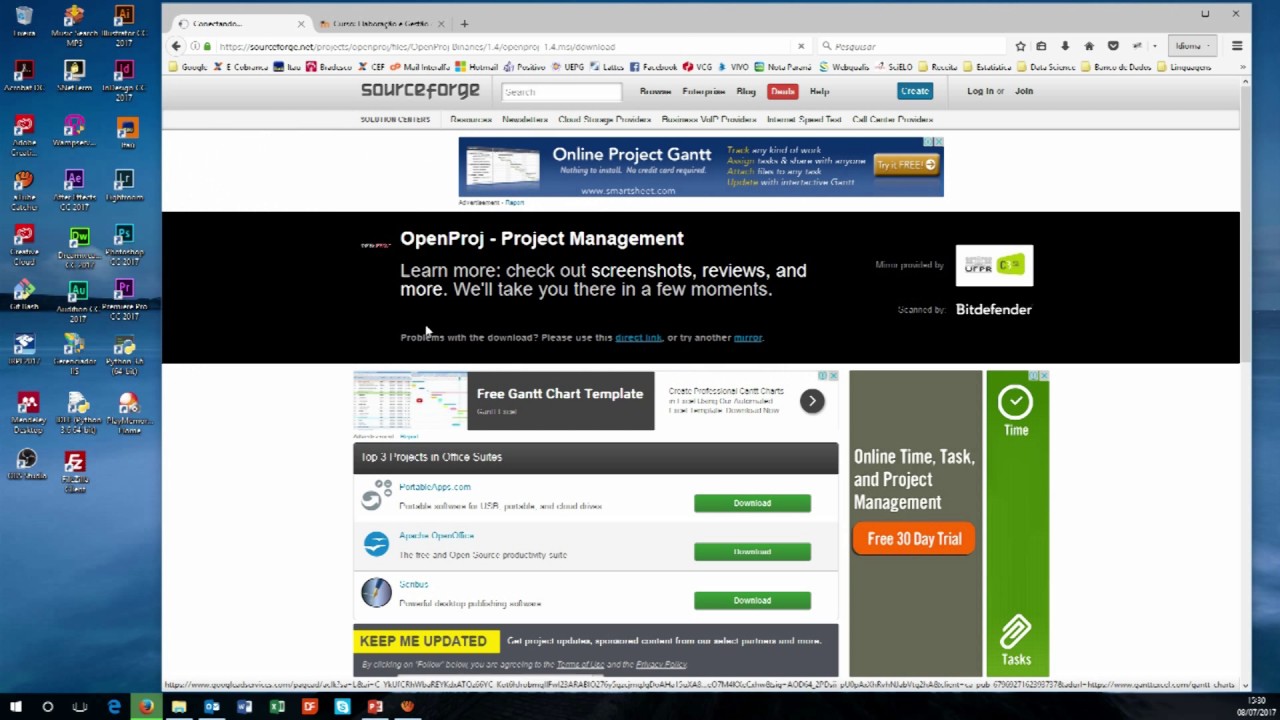
Task: Expand the Estatística bookmarks folder
Action: (986, 67)
